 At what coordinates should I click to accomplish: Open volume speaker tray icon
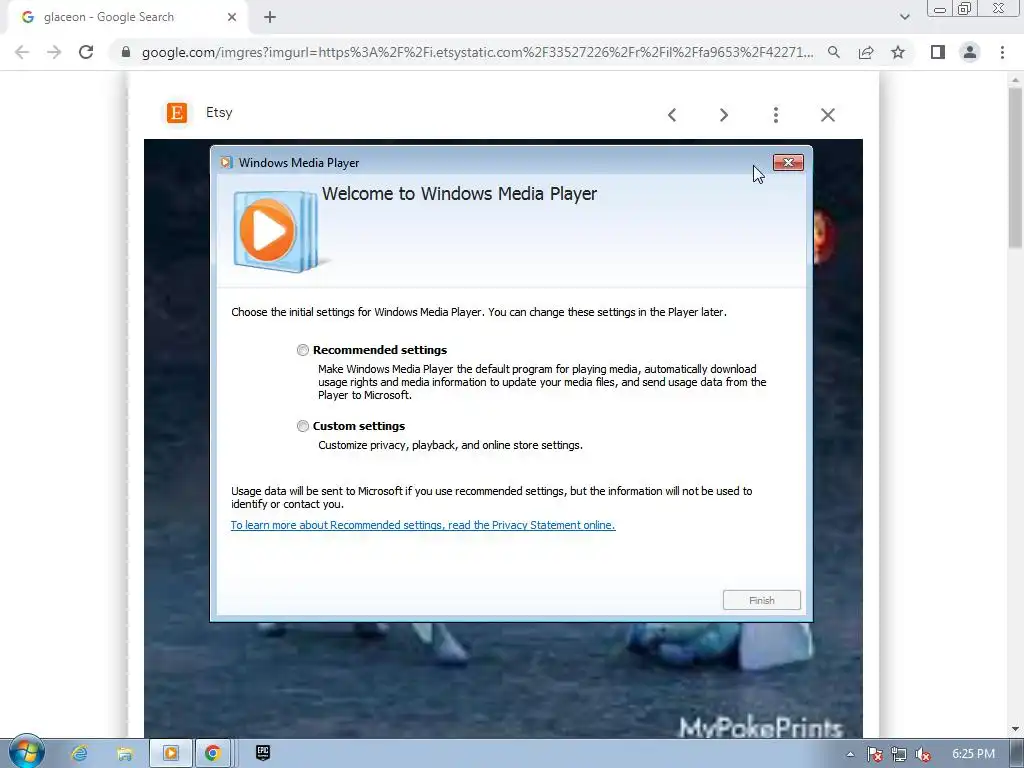tap(923, 754)
